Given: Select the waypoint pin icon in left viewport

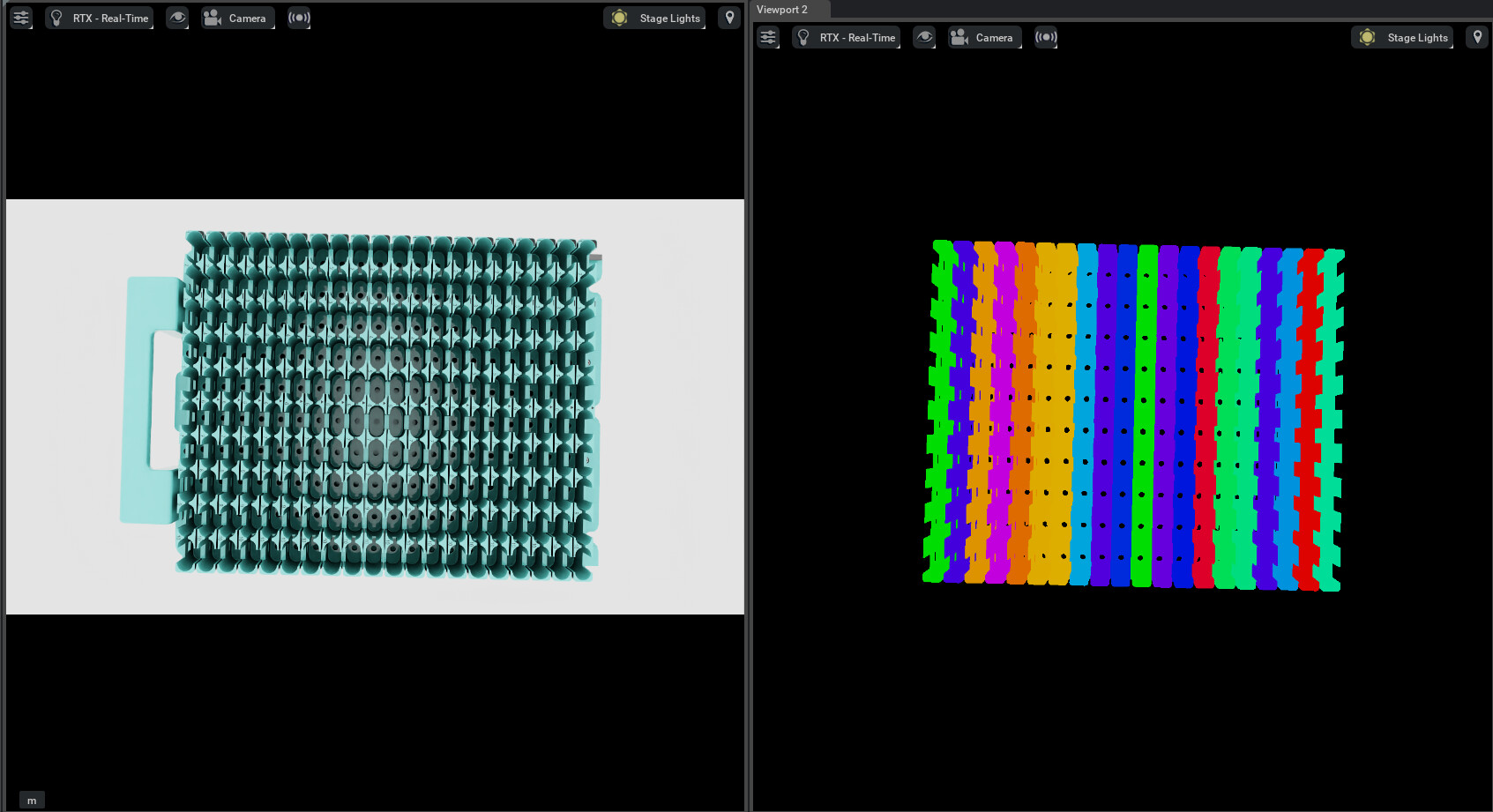Looking at the screenshot, I should tap(729, 17).
